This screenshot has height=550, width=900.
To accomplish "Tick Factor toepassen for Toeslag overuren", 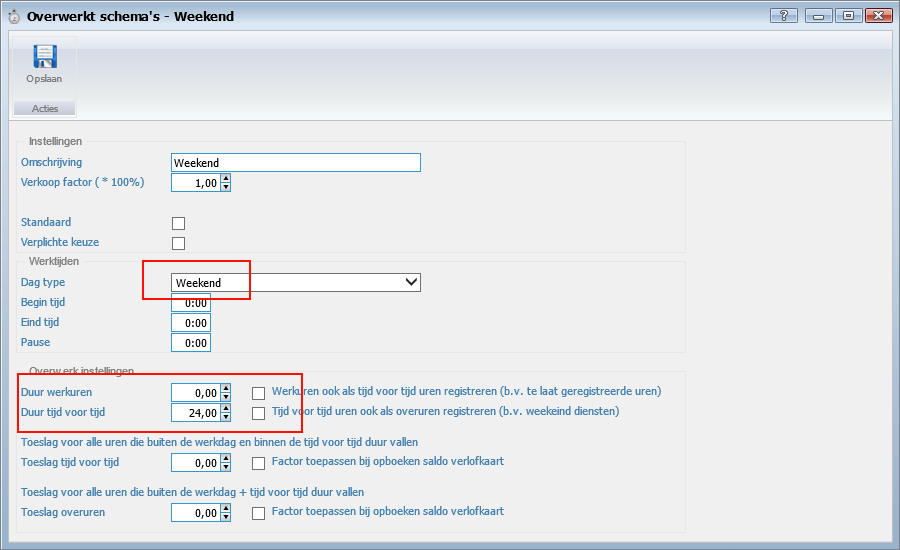I will (x=259, y=513).
